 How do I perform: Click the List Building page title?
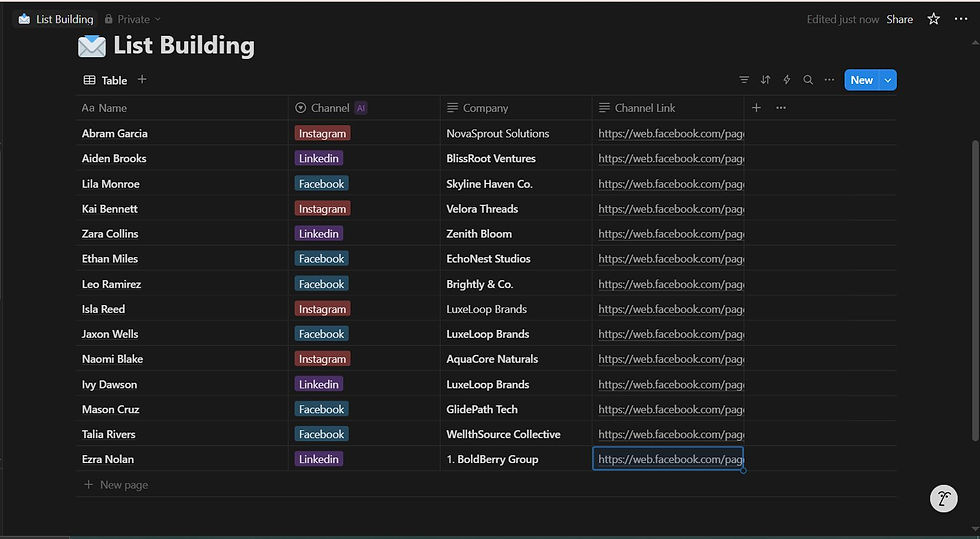pyautogui.click(x=184, y=46)
